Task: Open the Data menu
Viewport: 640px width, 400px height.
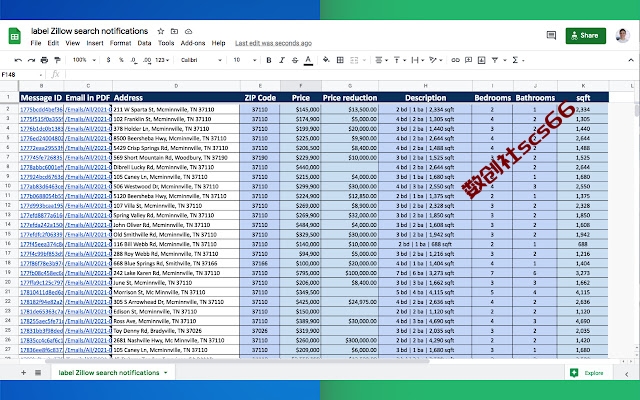Action: point(144,43)
